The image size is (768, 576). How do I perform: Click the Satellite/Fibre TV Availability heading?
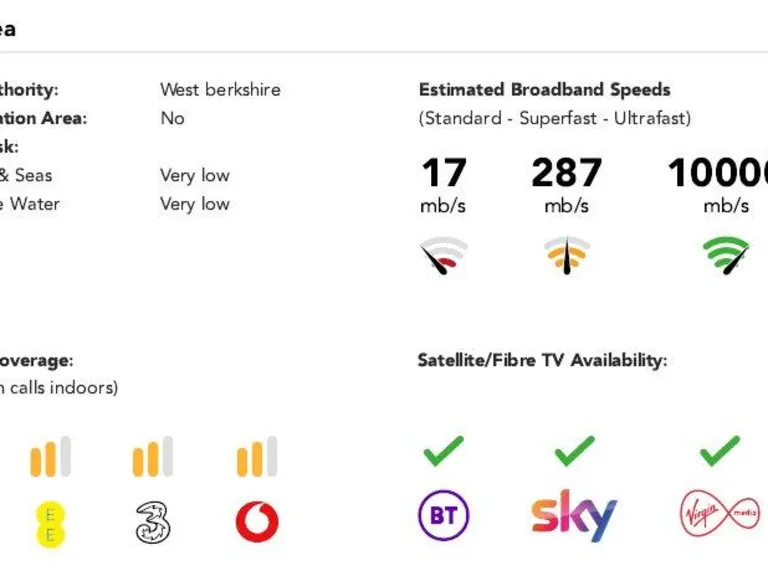542,360
